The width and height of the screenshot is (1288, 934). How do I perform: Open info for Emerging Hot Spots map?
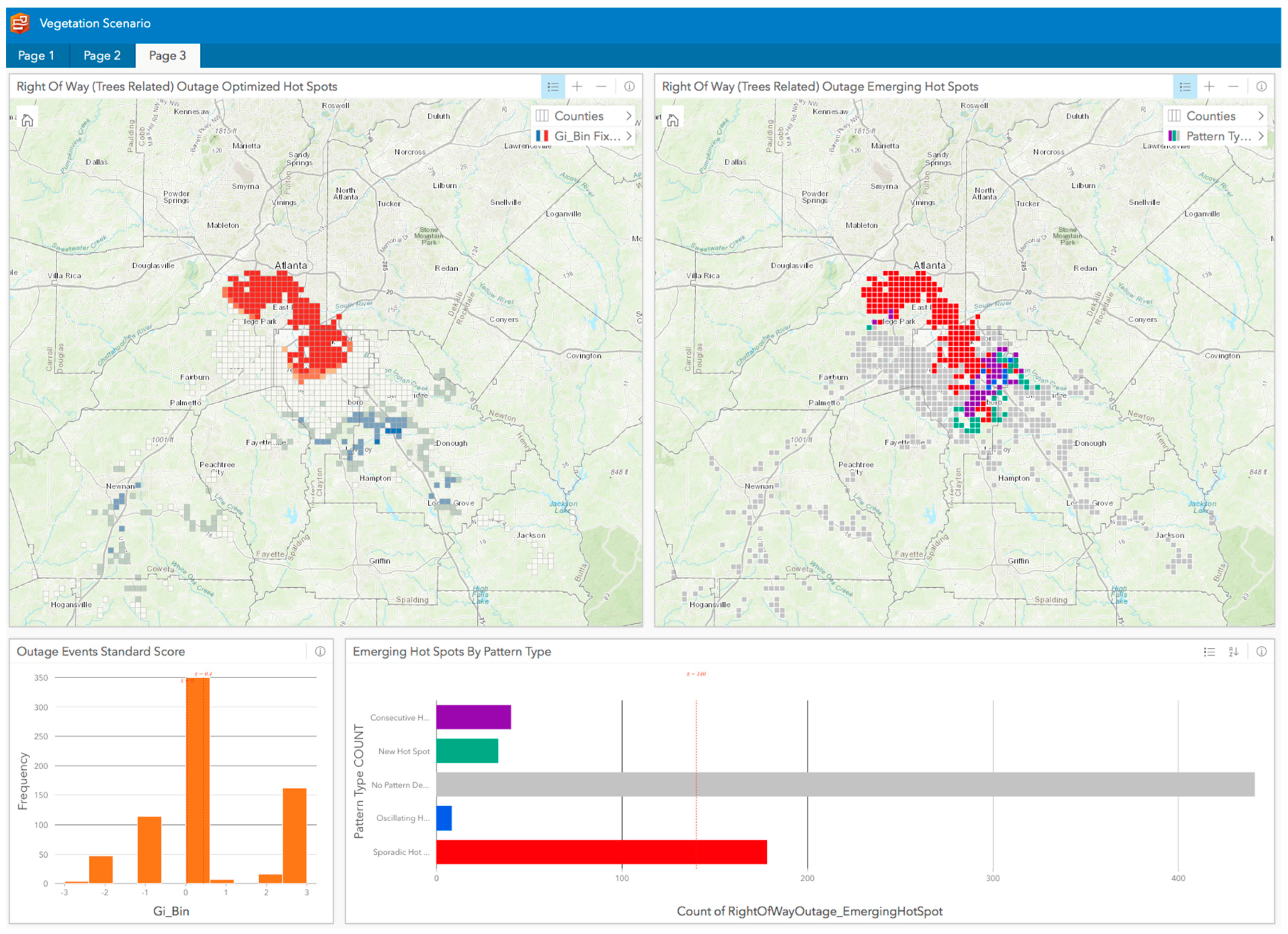[x=1261, y=86]
